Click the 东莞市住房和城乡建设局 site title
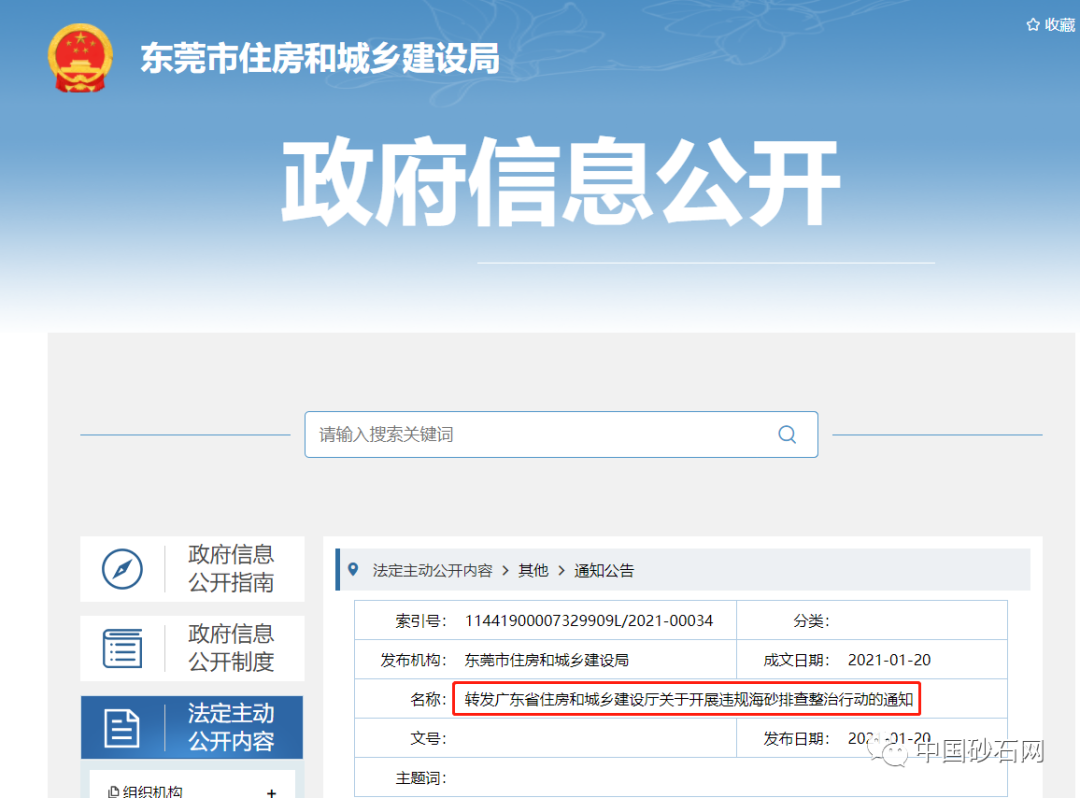1080x798 pixels. click(x=319, y=59)
